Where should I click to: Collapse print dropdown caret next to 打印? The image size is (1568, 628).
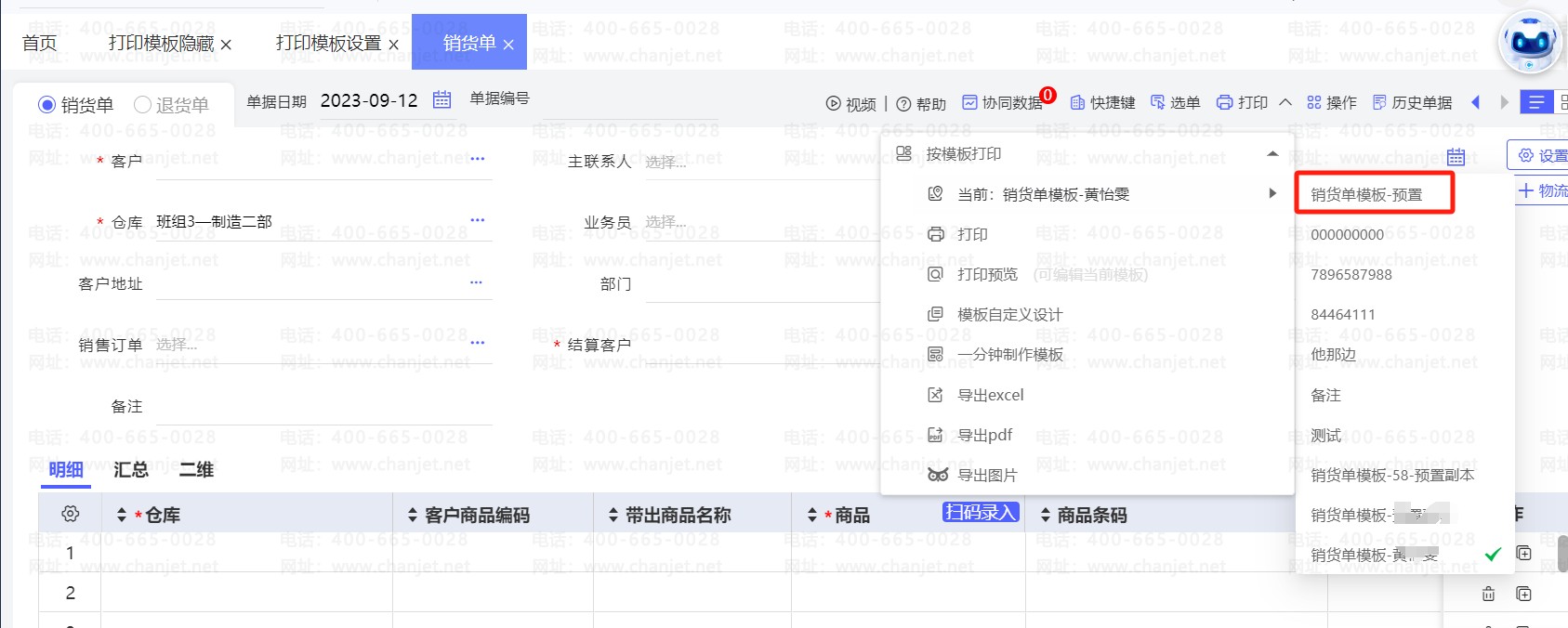tap(1285, 102)
